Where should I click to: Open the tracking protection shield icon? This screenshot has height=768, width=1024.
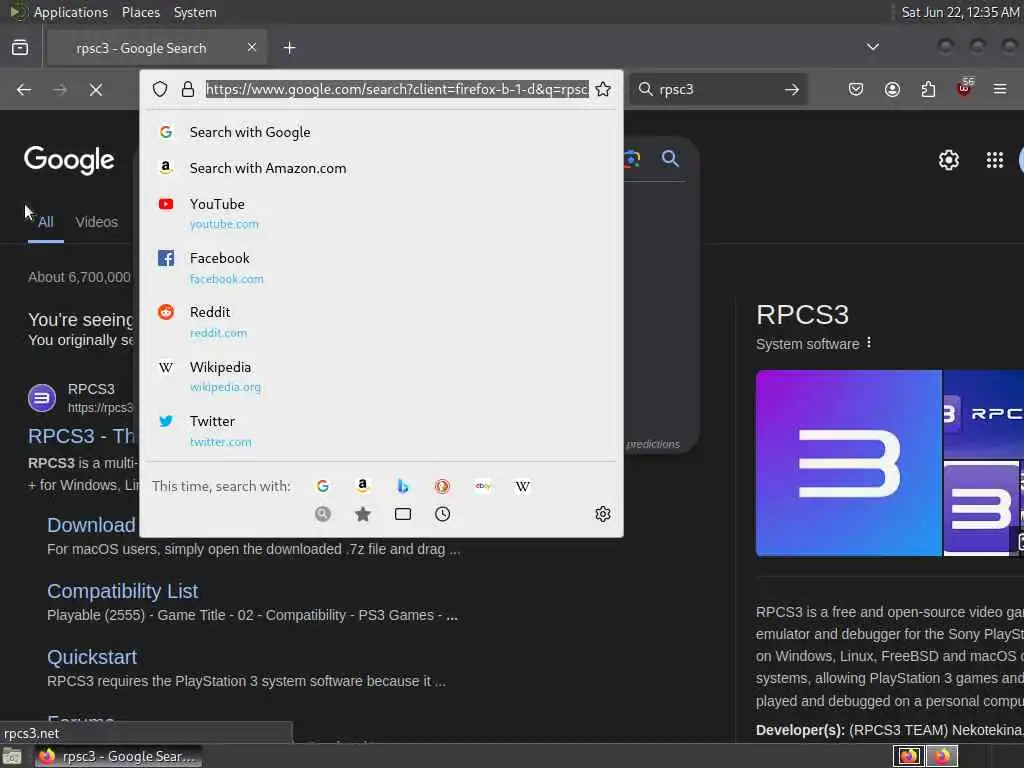click(160, 89)
